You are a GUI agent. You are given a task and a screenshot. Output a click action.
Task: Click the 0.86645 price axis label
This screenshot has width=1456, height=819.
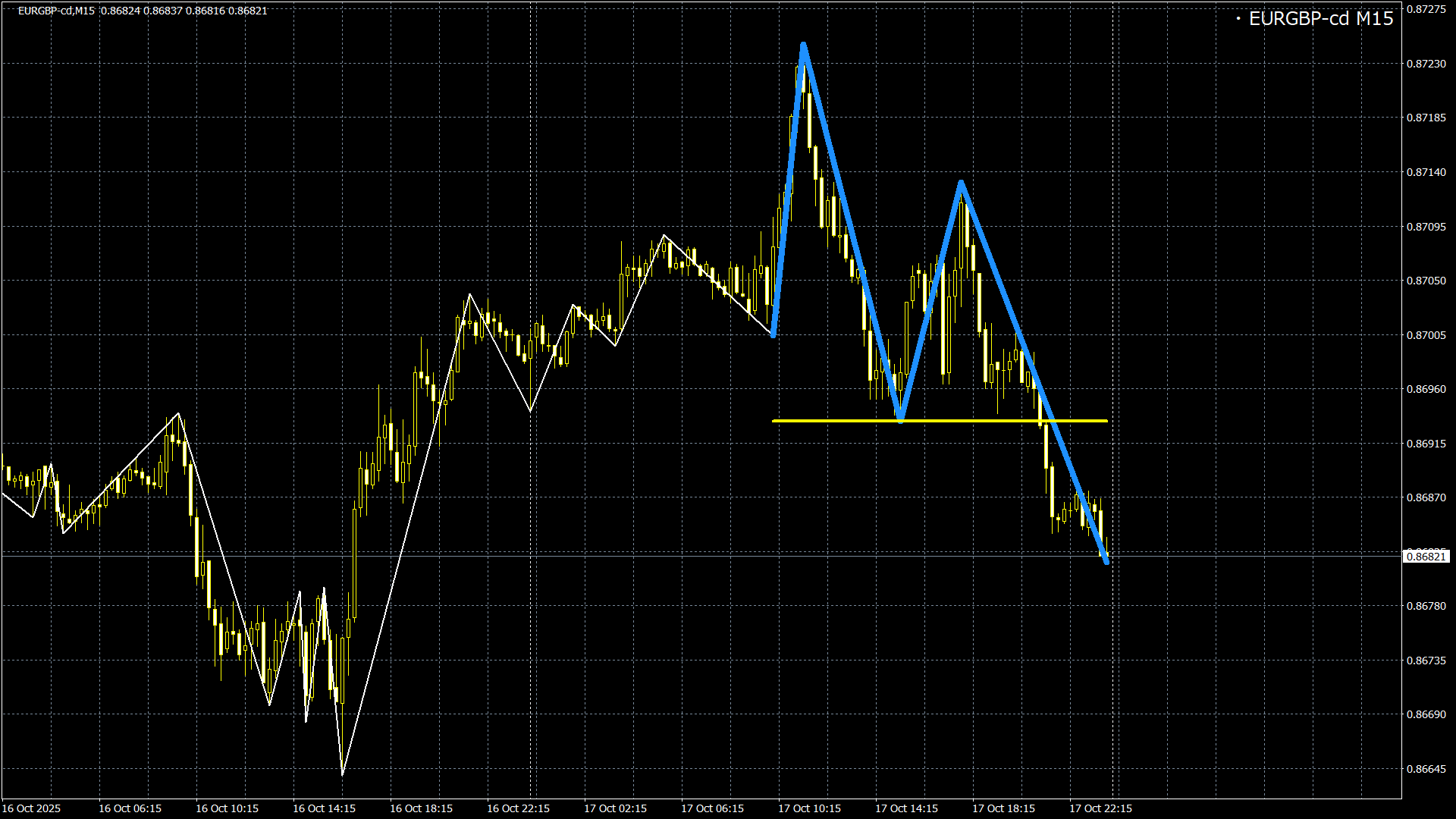click(x=1426, y=769)
